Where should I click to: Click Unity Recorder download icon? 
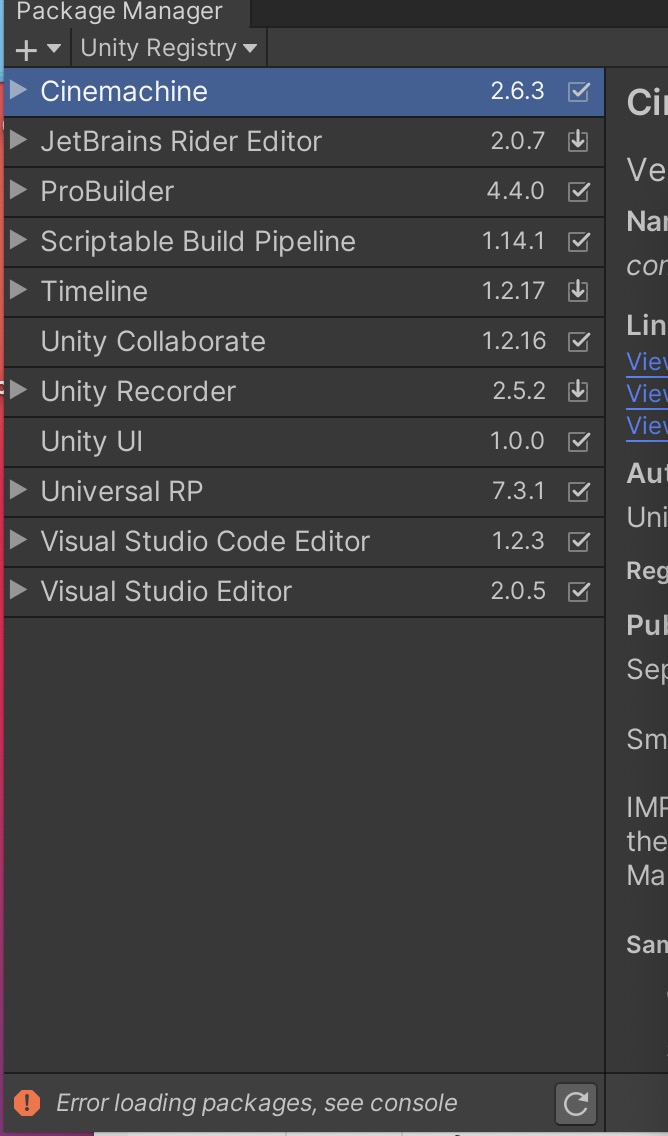click(577, 391)
